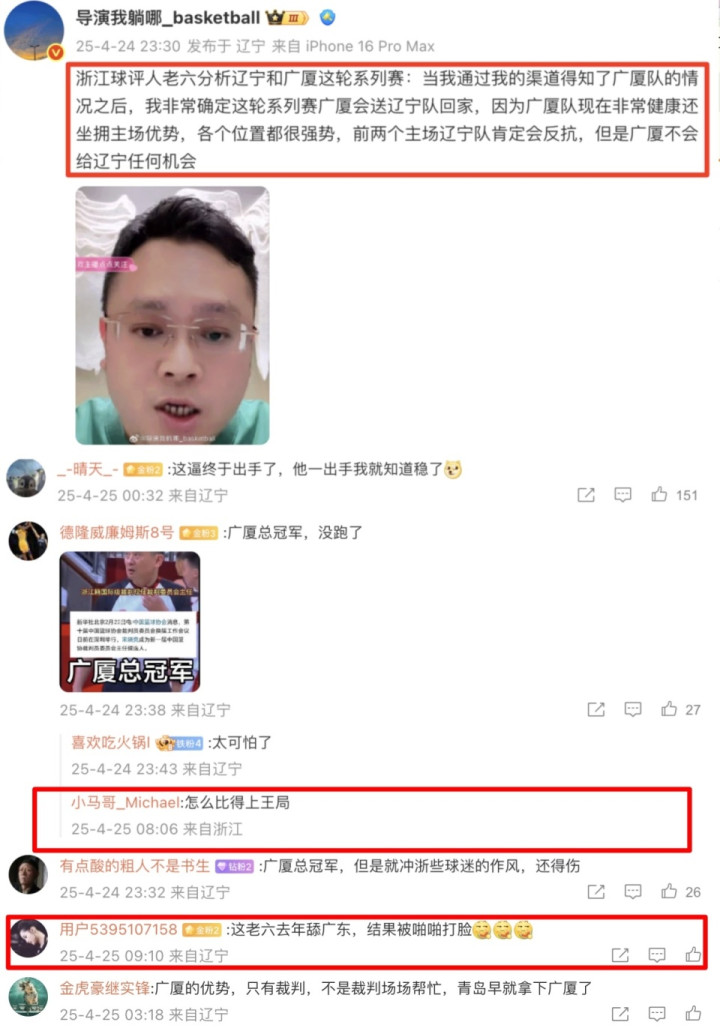Reply to the _-晴天_- comment
The image size is (720, 1028).
623,494
